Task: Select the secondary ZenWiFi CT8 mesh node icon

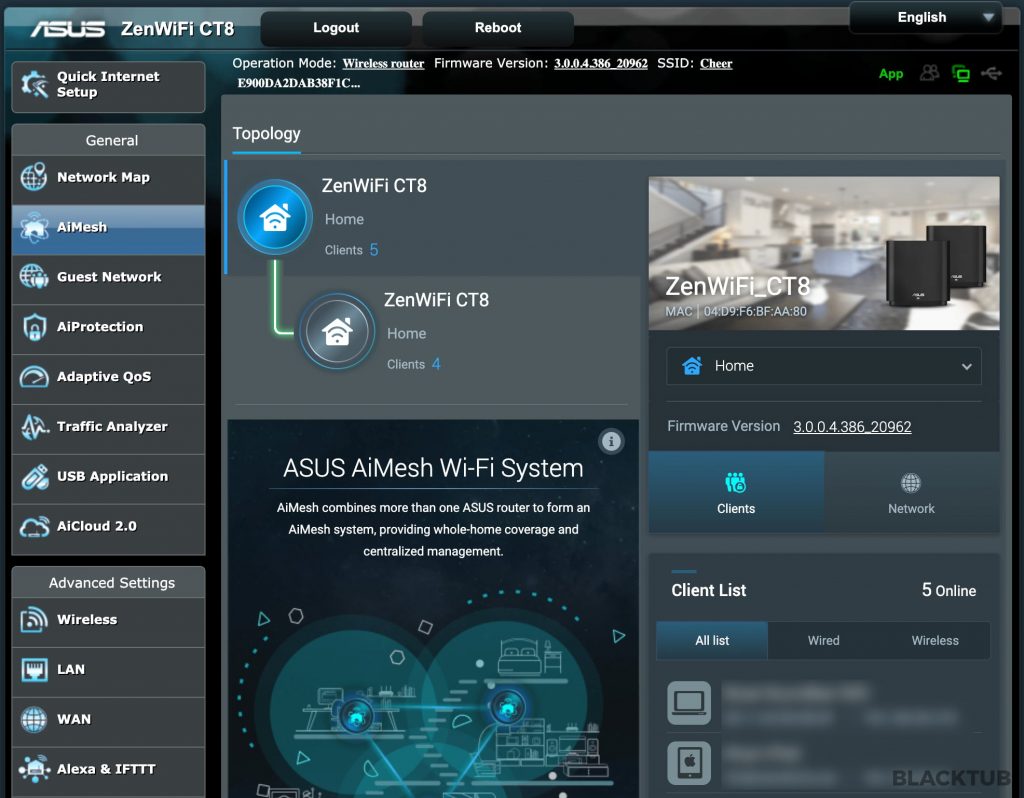Action: pos(337,332)
